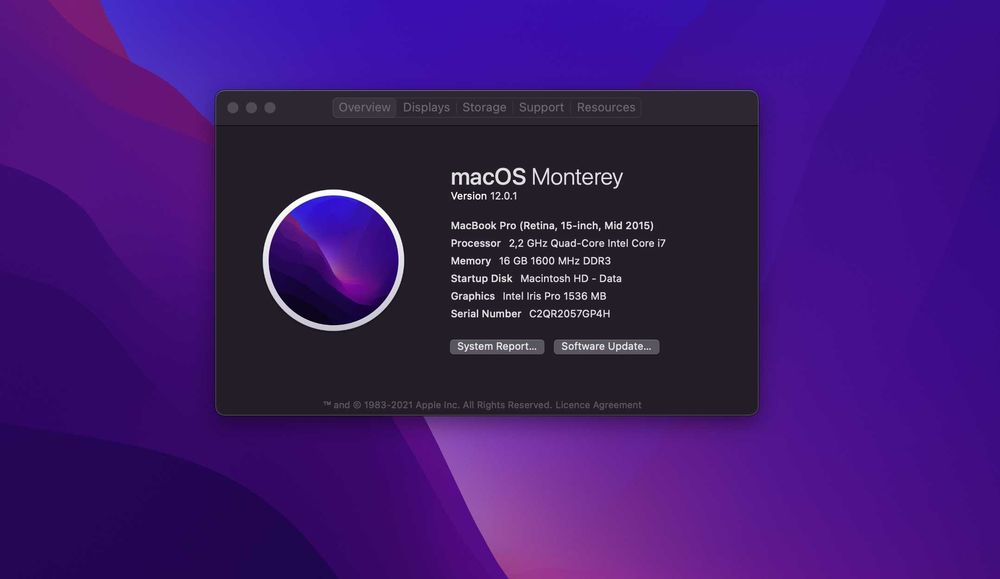
Task: Click the window zoom button
Action: pyautogui.click(x=270, y=108)
